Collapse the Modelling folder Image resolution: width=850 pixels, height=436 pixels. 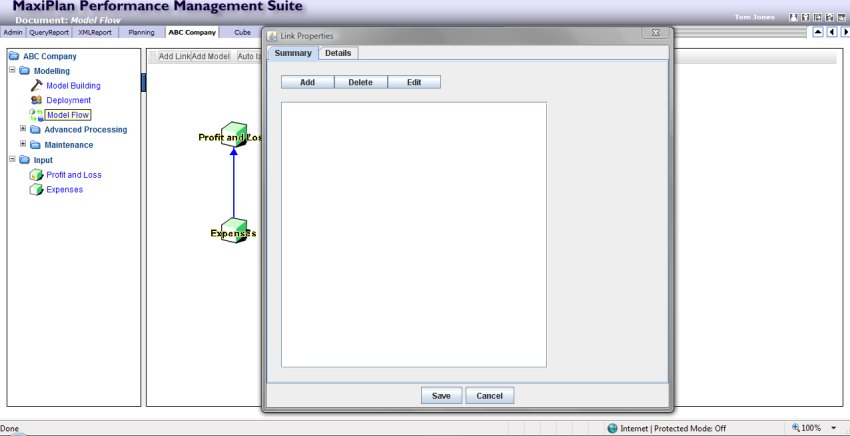pyautogui.click(x=12, y=71)
